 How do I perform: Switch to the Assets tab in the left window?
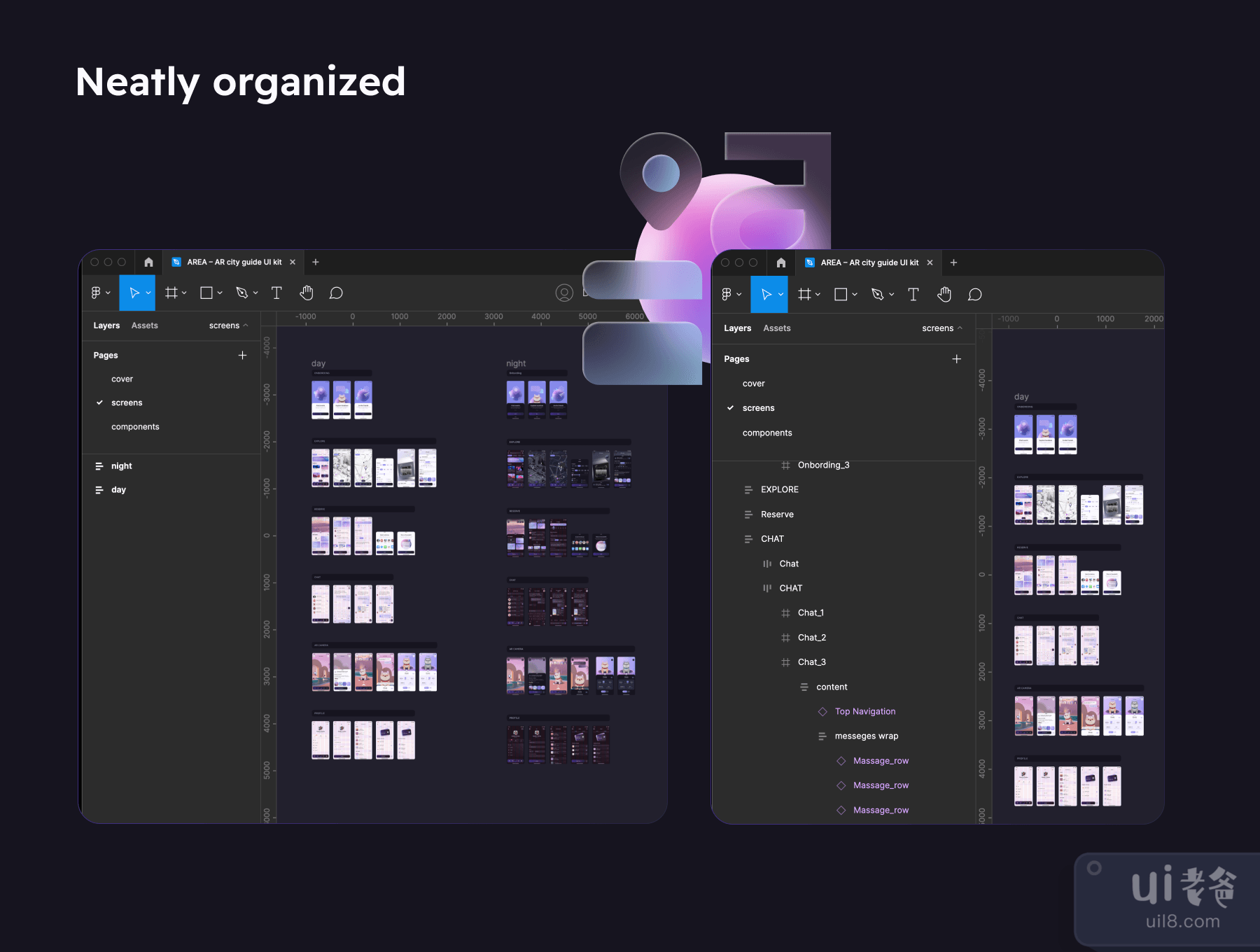(x=144, y=325)
